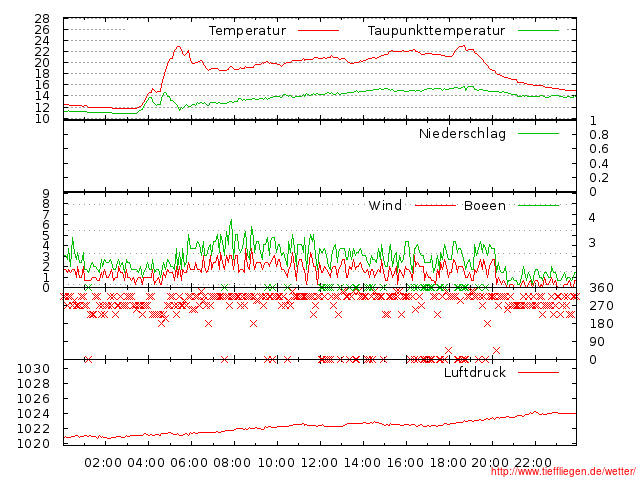Click the tieffliegen.de/wetter link
This screenshot has height=480, width=640.
[x=562, y=472]
